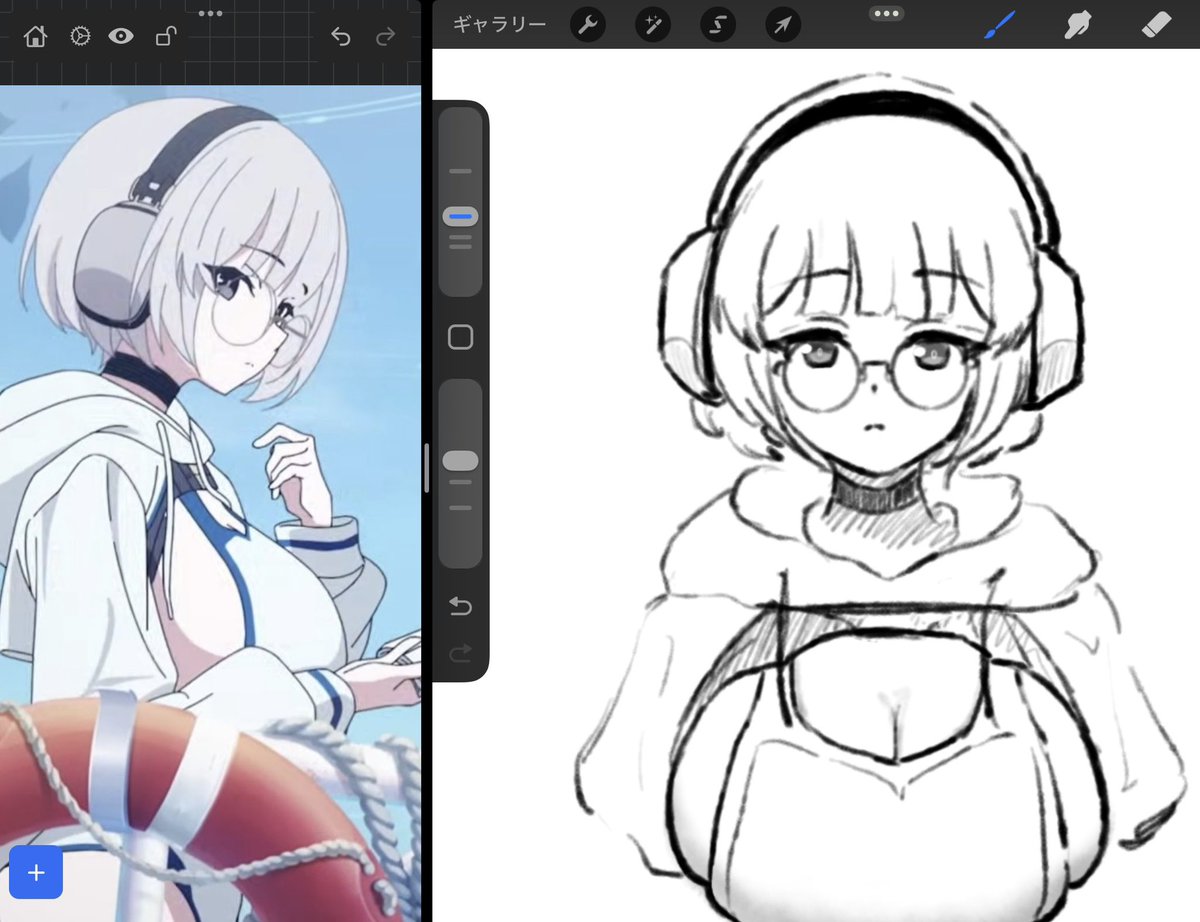Open Procreate Selection S-shaped tool
This screenshot has height=922, width=1200.
pos(718,24)
